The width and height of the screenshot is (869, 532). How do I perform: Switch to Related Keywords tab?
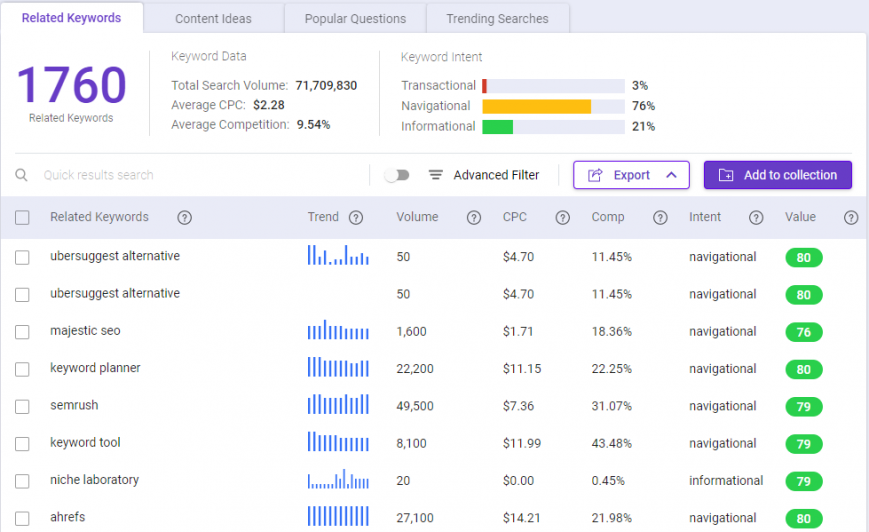pos(71,18)
